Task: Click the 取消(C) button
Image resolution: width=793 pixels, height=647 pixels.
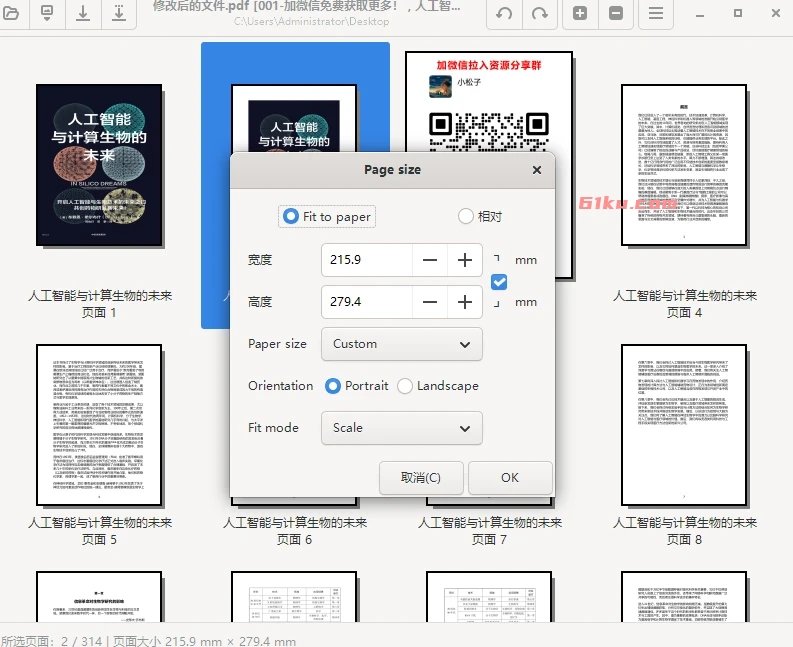Action: click(x=421, y=478)
